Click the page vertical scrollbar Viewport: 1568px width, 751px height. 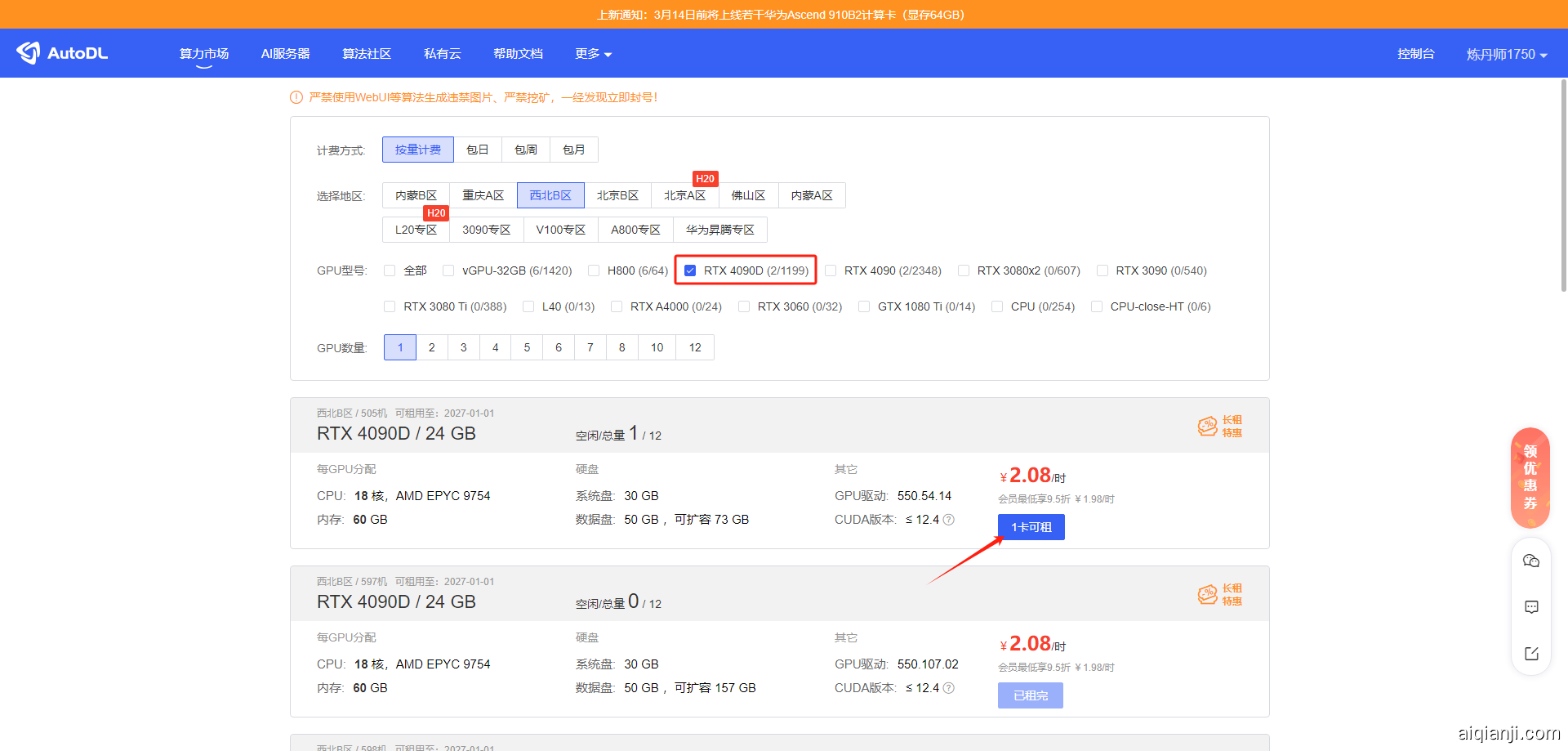pos(1563,186)
